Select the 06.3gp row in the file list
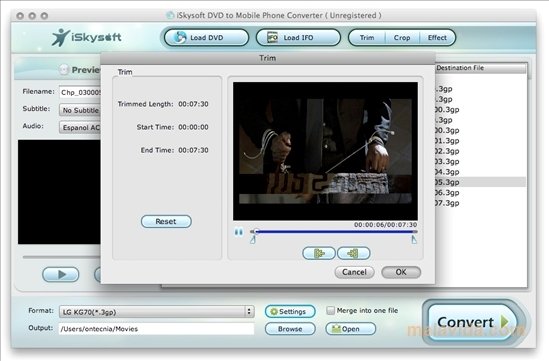Viewport: 549px width, 361px height. tap(480, 192)
